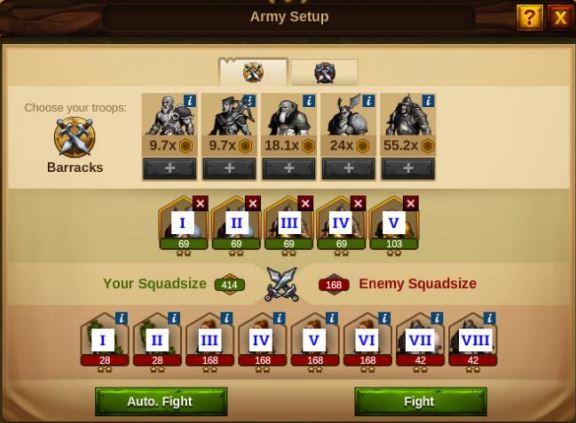Switch to the Barracks crossed swords tab

[253, 72]
